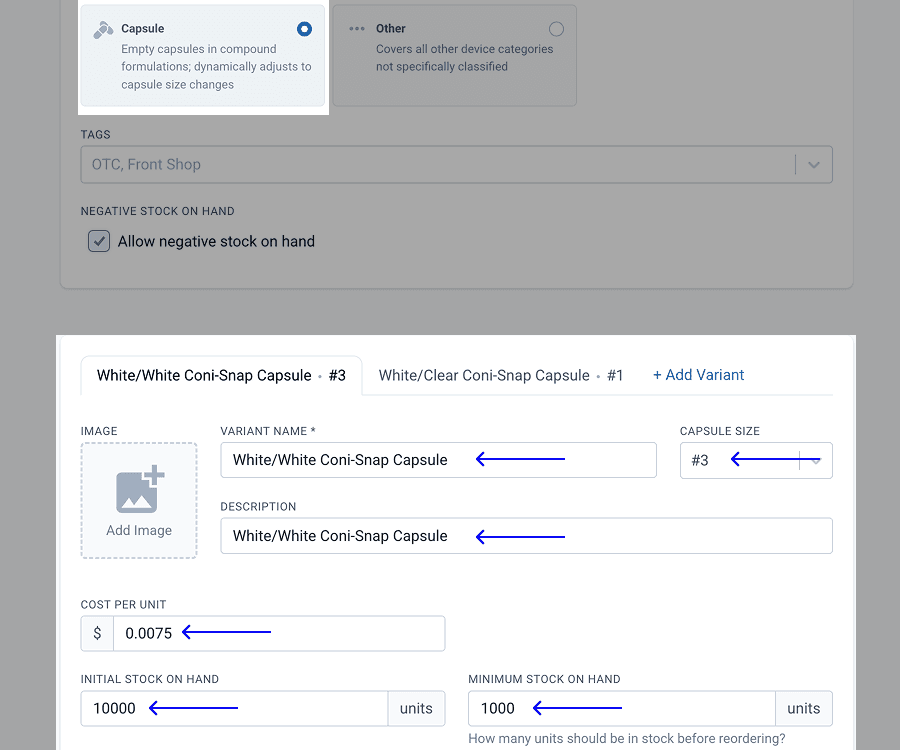Click the 'units' suffix of Initial Stock

point(416,709)
